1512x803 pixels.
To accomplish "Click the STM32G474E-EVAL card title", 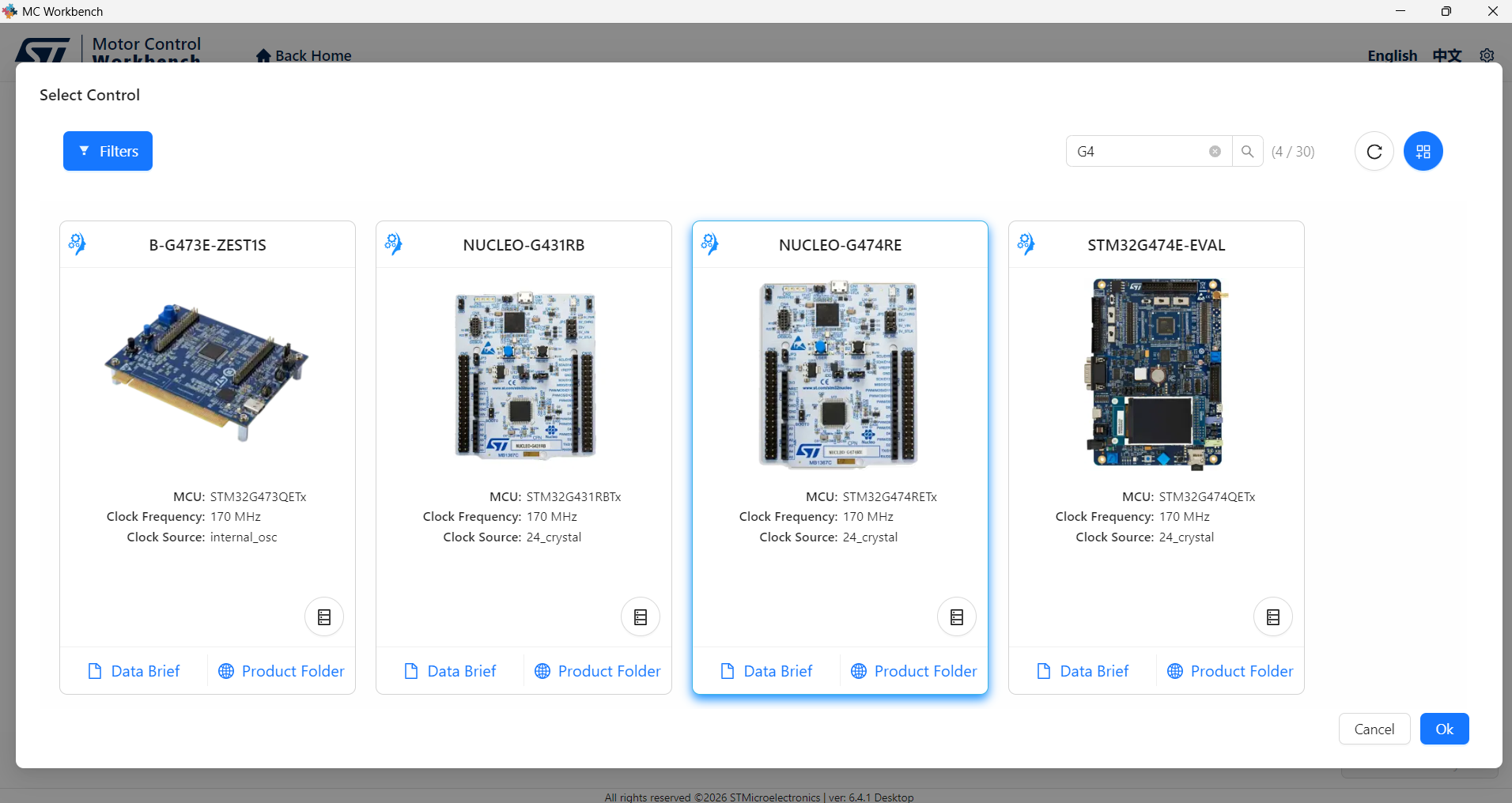I will 1157,245.
